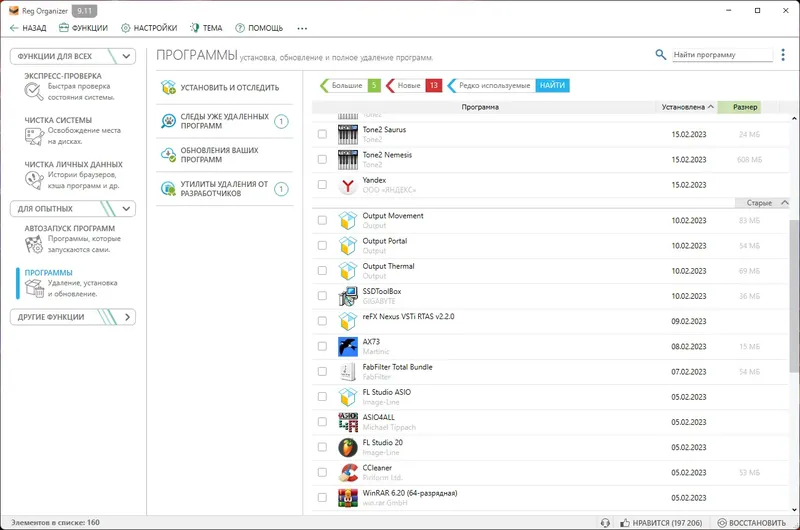Go back with Назад

coord(28,28)
